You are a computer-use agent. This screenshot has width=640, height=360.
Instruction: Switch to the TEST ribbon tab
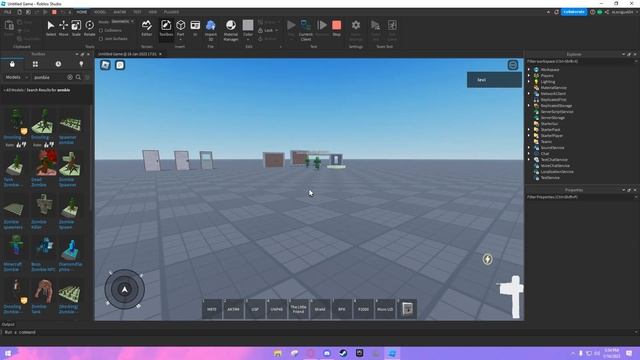pos(137,12)
